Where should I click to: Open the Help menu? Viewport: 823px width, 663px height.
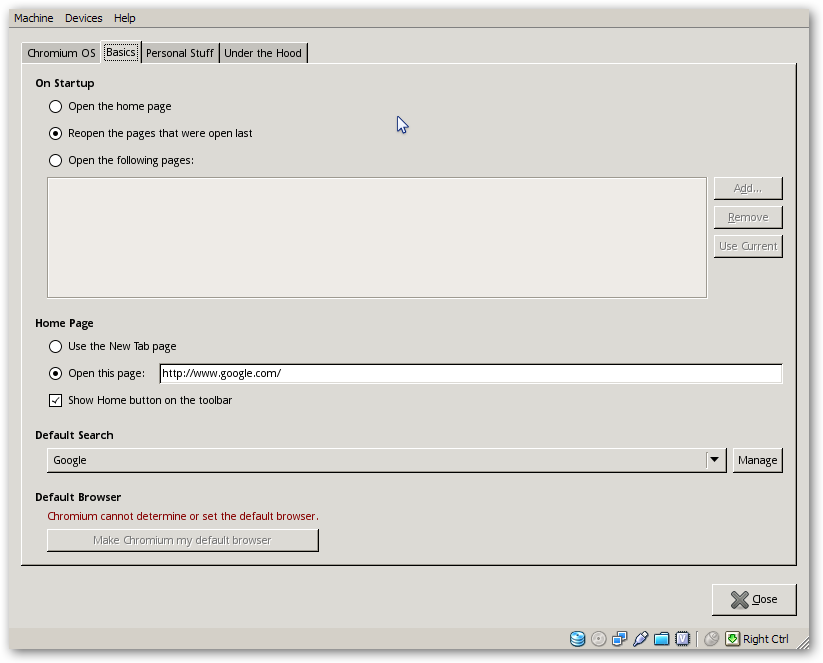click(x=124, y=18)
